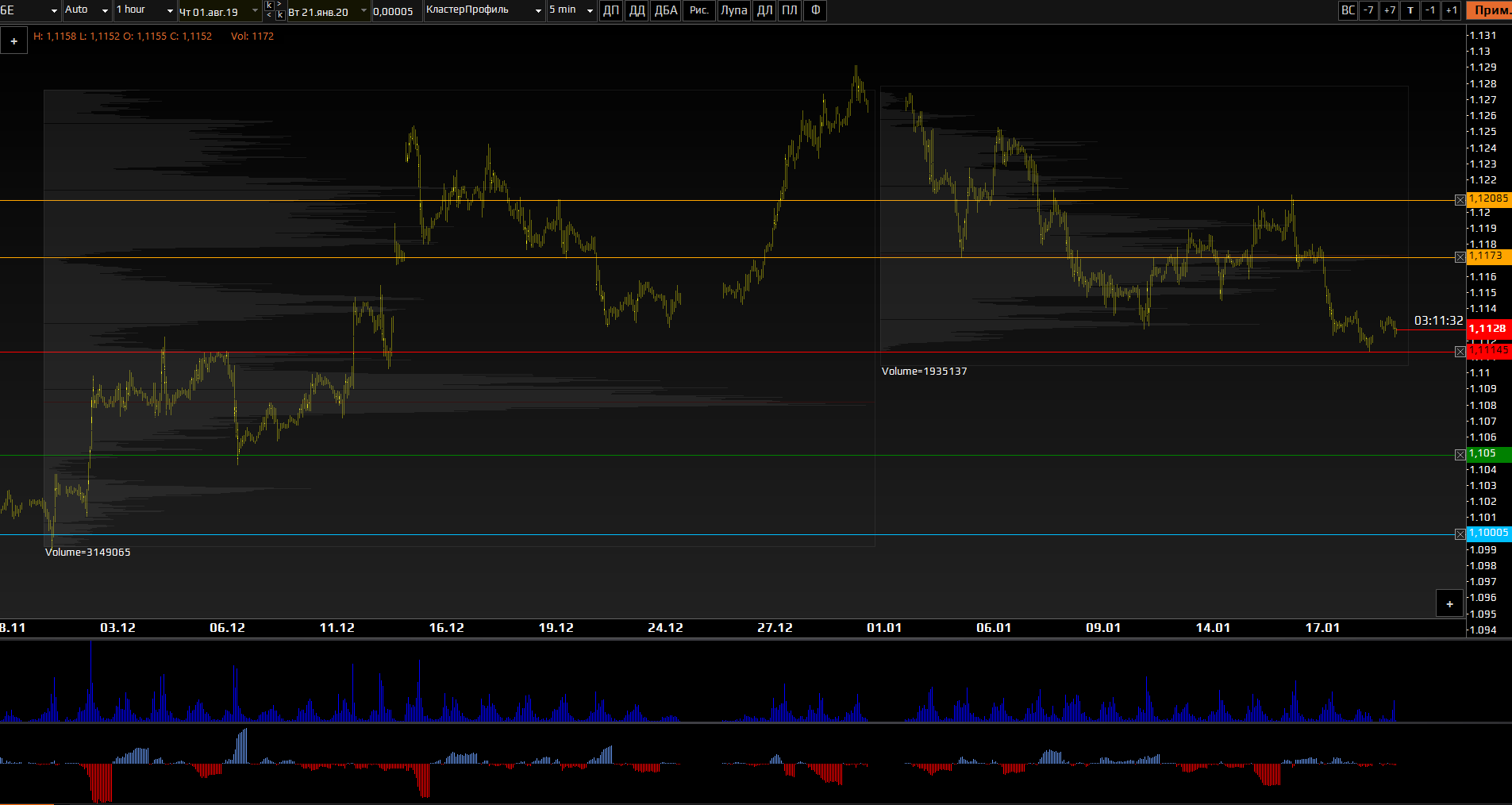Open the Auto scale dropdown
This screenshot has width=1512, height=805.
click(x=87, y=10)
